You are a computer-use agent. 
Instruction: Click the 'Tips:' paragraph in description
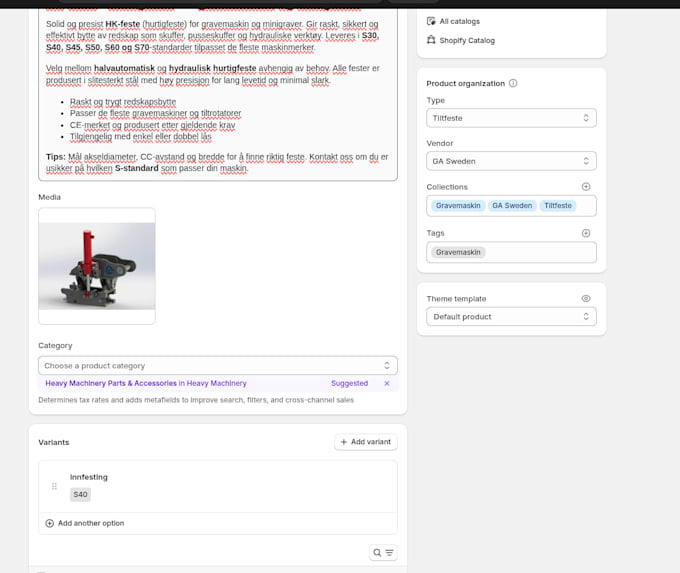pyautogui.click(x=217, y=162)
